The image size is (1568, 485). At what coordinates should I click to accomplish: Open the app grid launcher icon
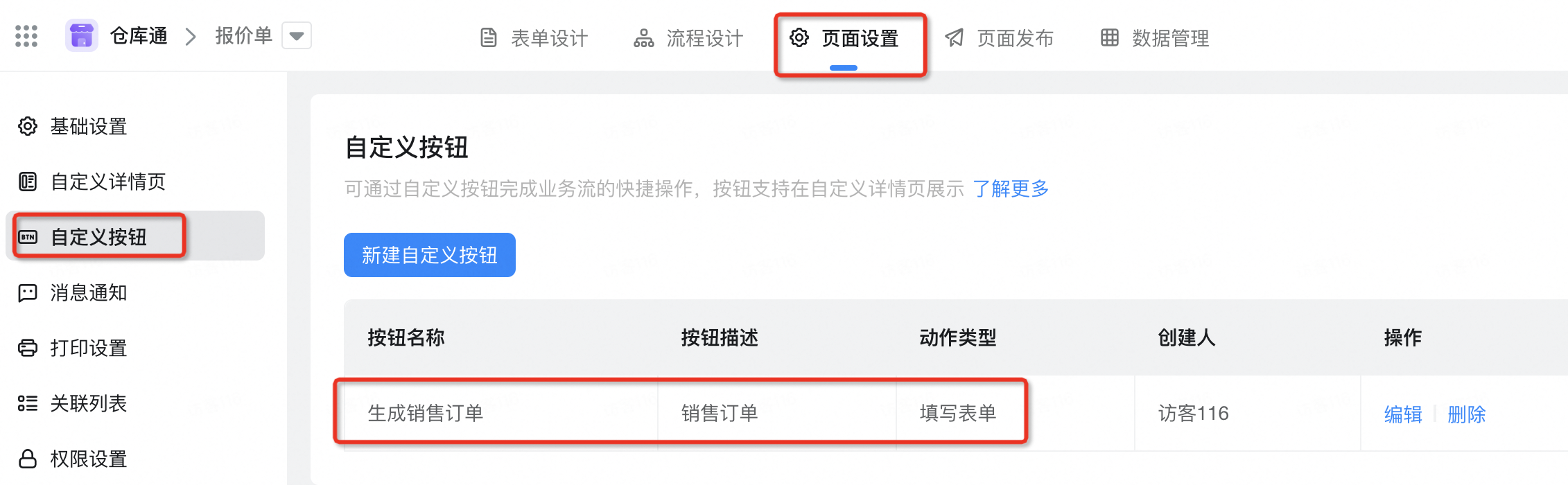coord(26,36)
